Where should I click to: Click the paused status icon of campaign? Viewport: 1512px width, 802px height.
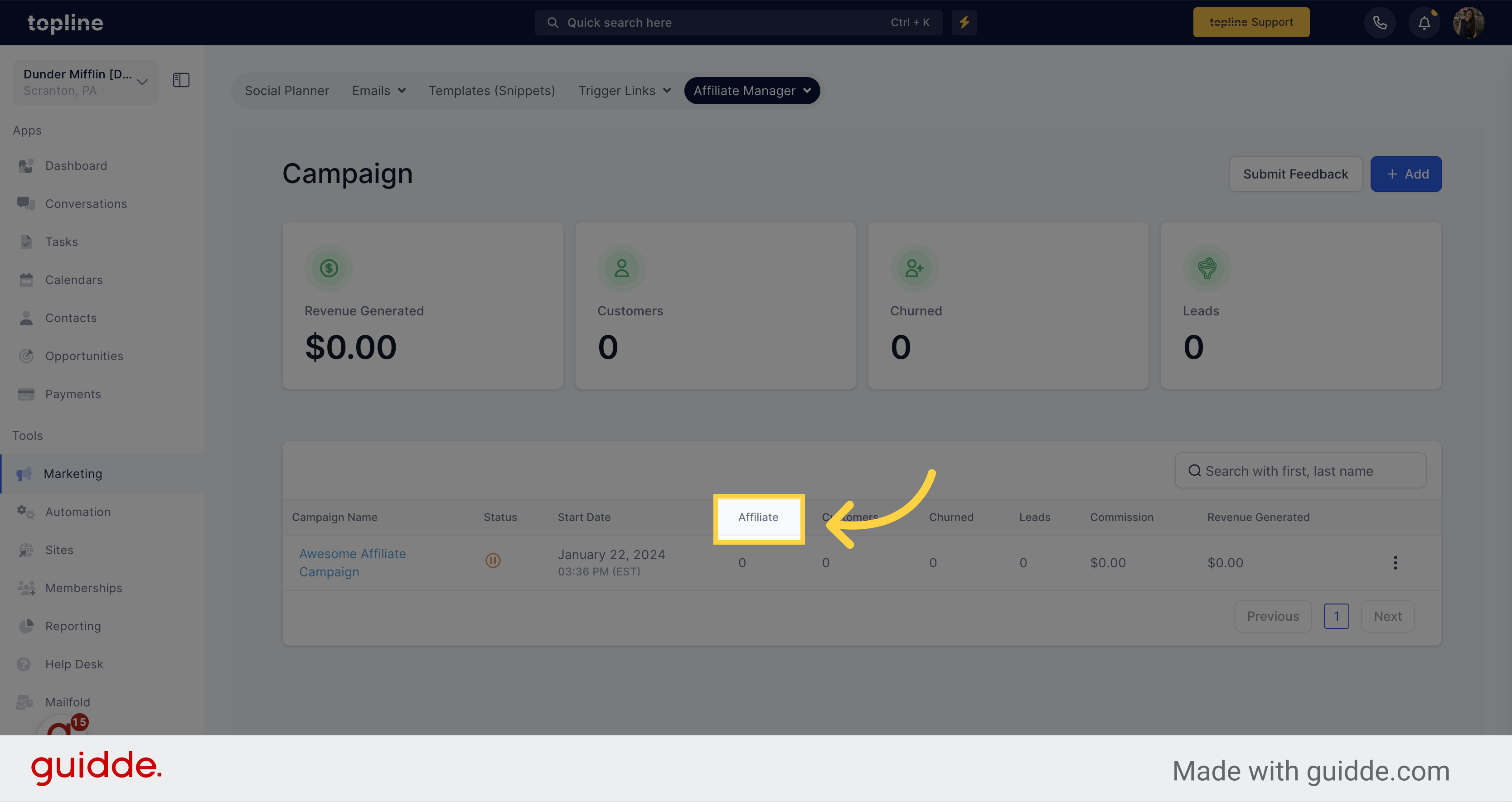pyautogui.click(x=493, y=560)
